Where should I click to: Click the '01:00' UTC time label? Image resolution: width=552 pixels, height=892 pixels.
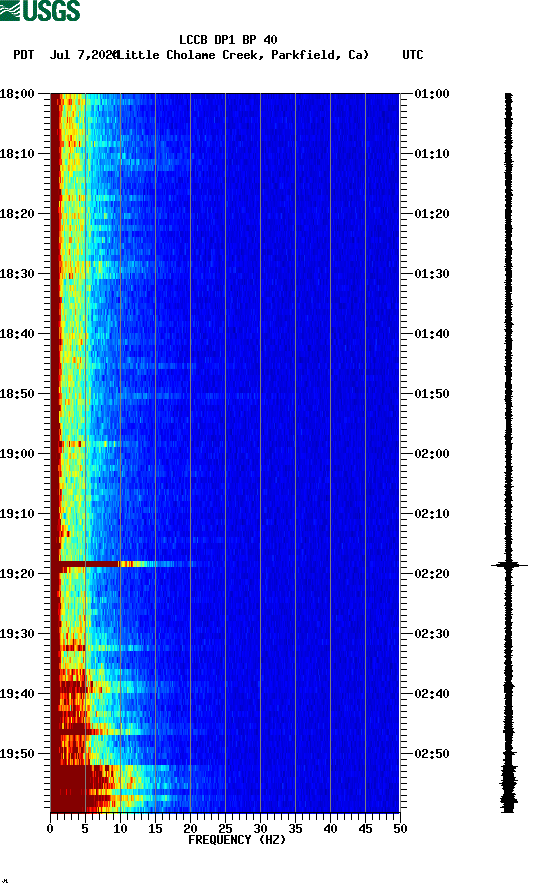[432, 93]
